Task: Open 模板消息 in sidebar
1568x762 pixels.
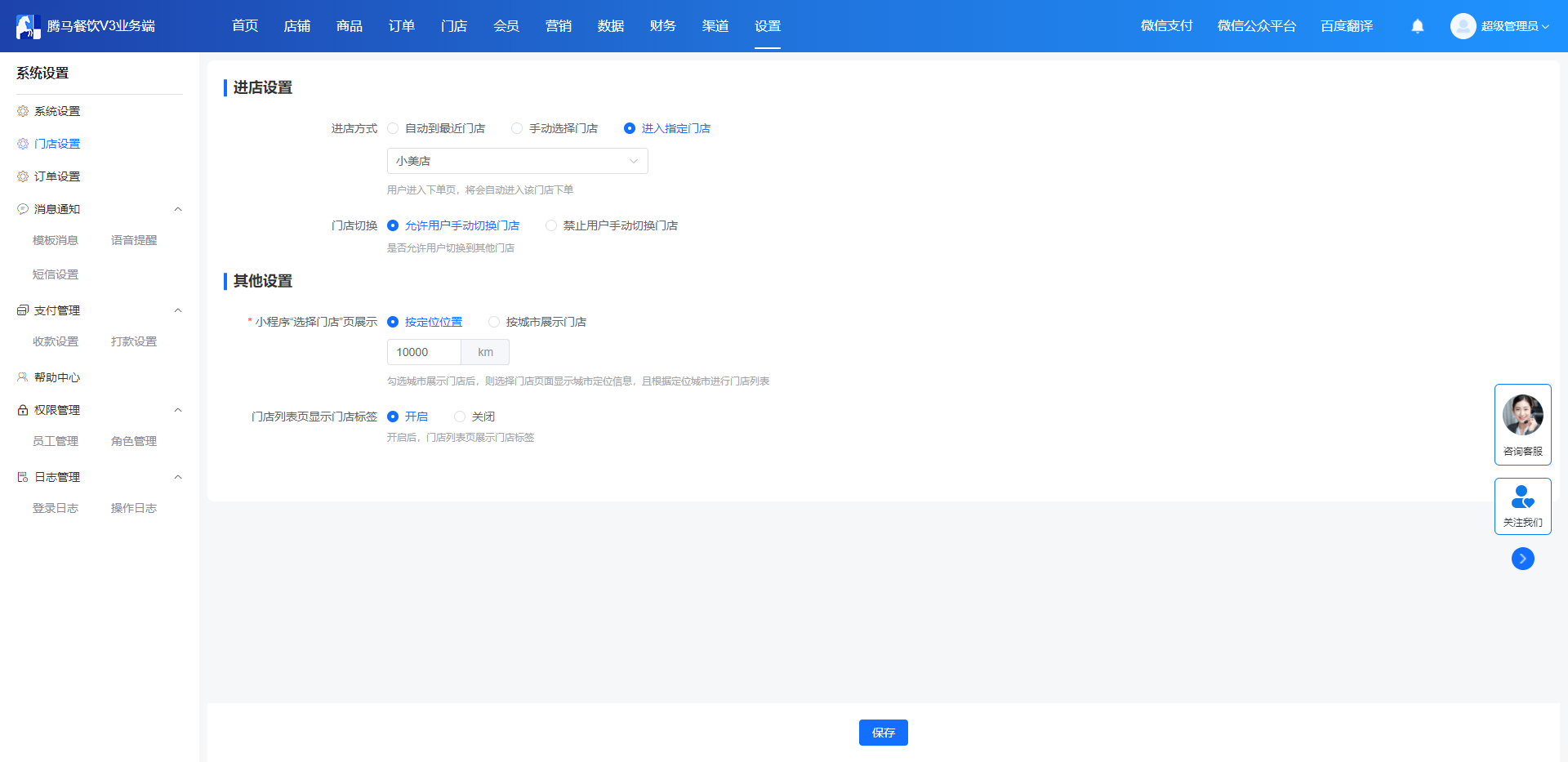Action: pos(56,240)
